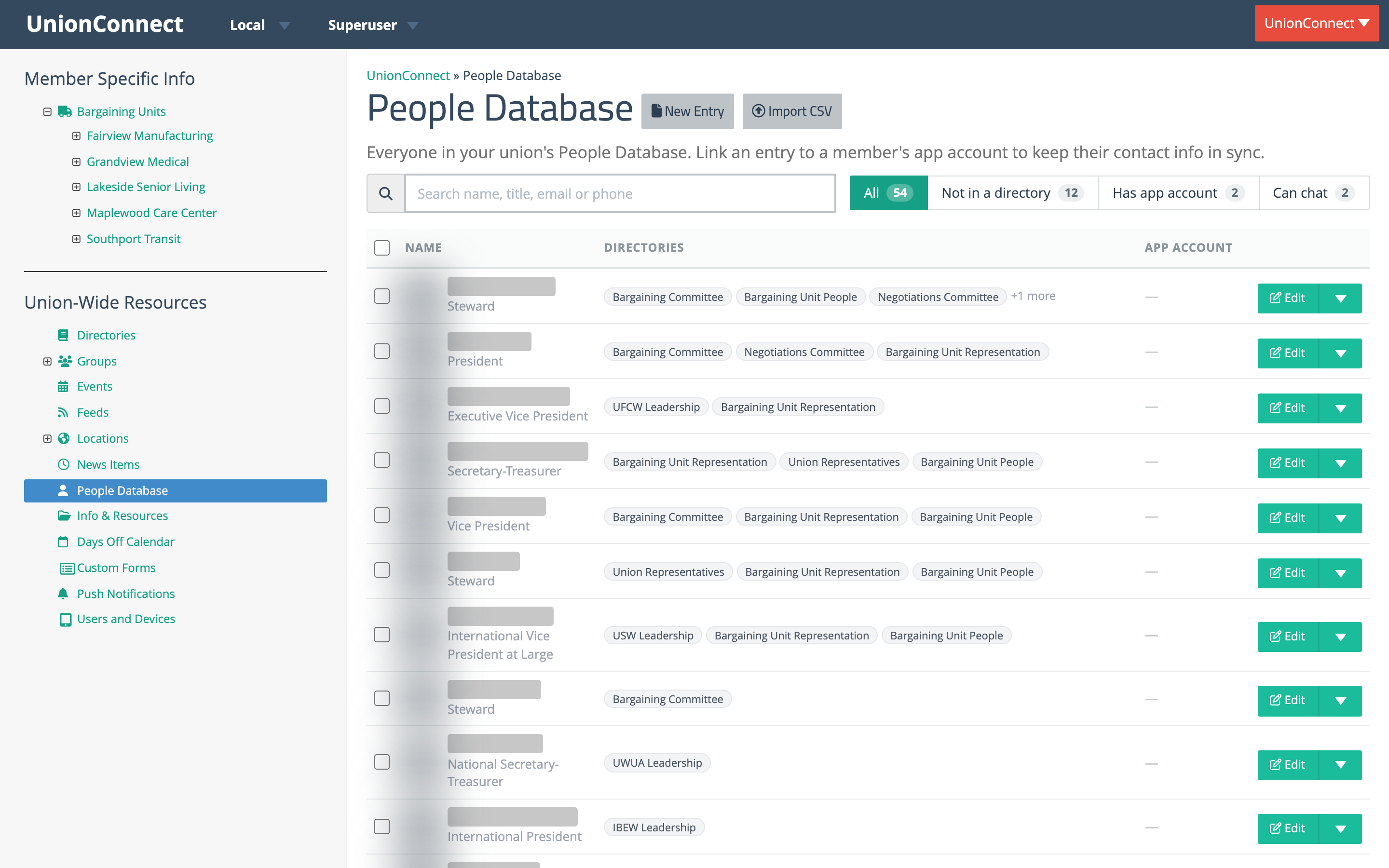This screenshot has height=868, width=1389.
Task: Open the UnionConnect breadcrumb link
Action: (408, 76)
